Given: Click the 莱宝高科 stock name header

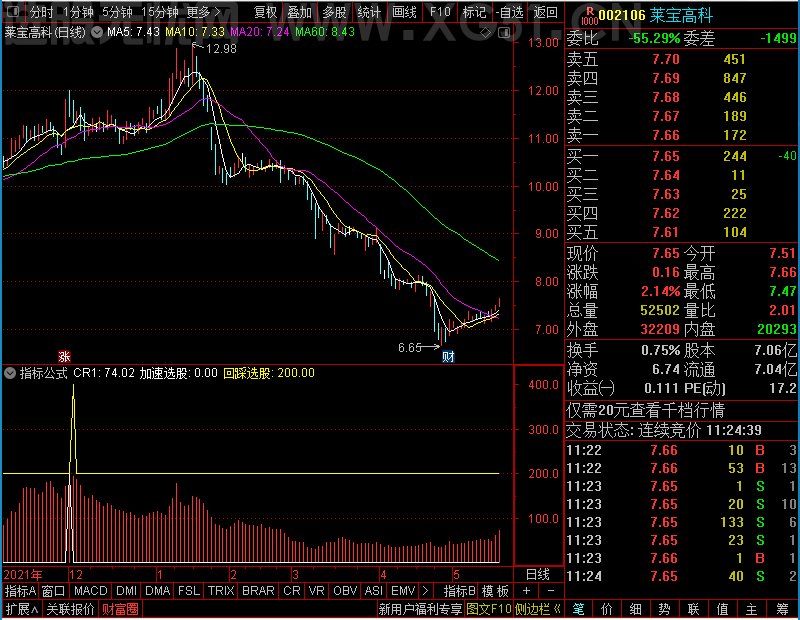Looking at the screenshot, I should point(681,16).
